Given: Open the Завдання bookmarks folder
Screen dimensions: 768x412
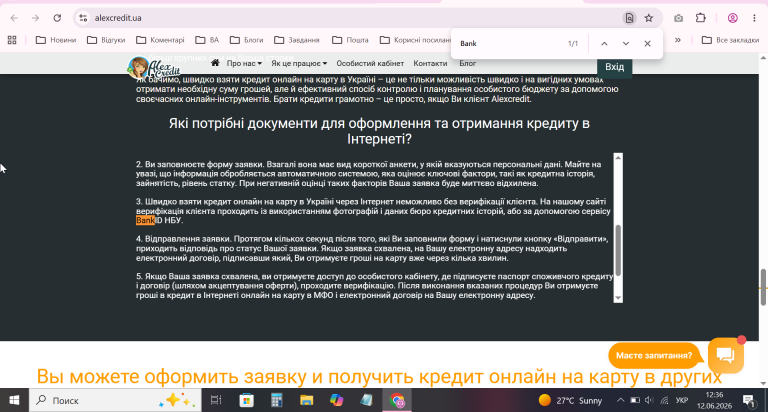Looking at the screenshot, I should click(x=297, y=40).
